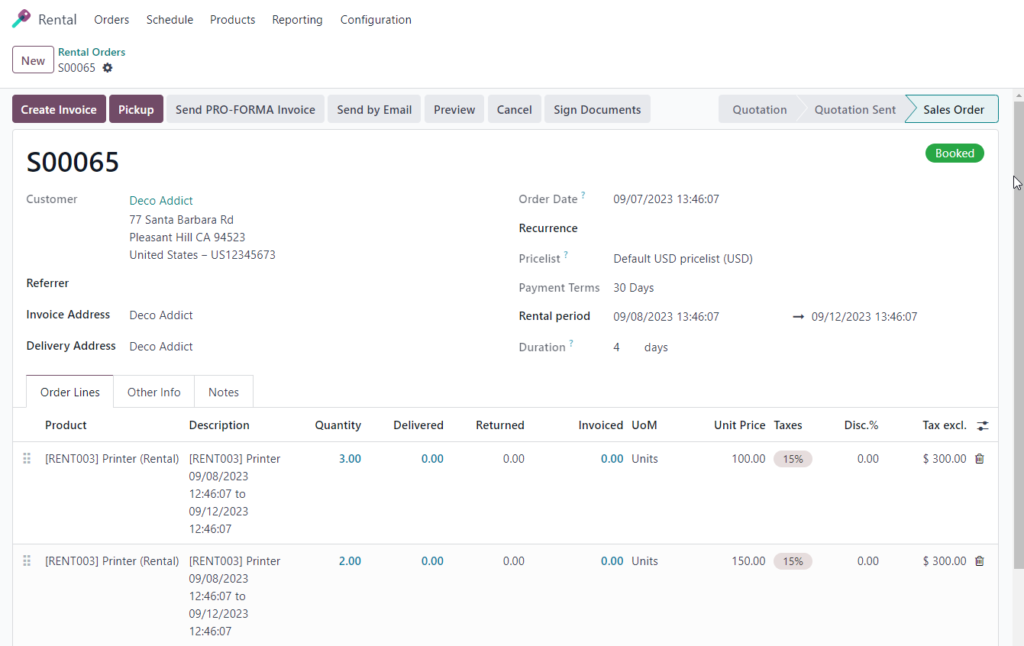Send PRO-FORMA Invoice
This screenshot has height=646, width=1024.
(x=245, y=109)
